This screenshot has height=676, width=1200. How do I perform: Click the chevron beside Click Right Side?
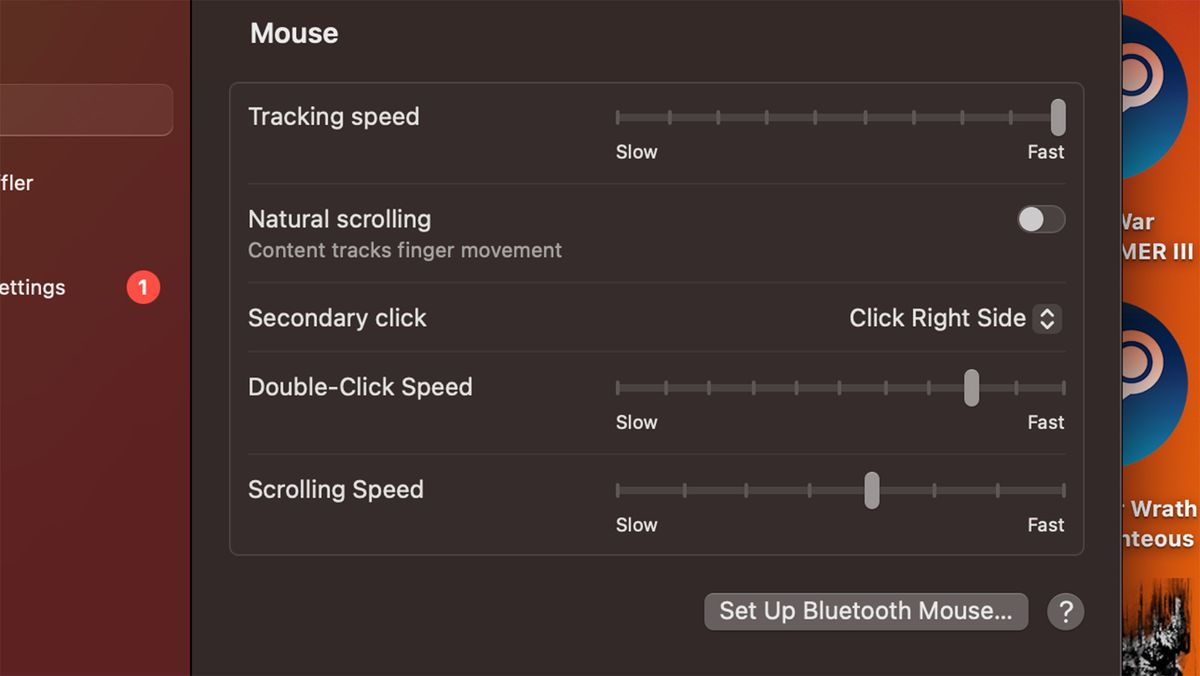1047,318
